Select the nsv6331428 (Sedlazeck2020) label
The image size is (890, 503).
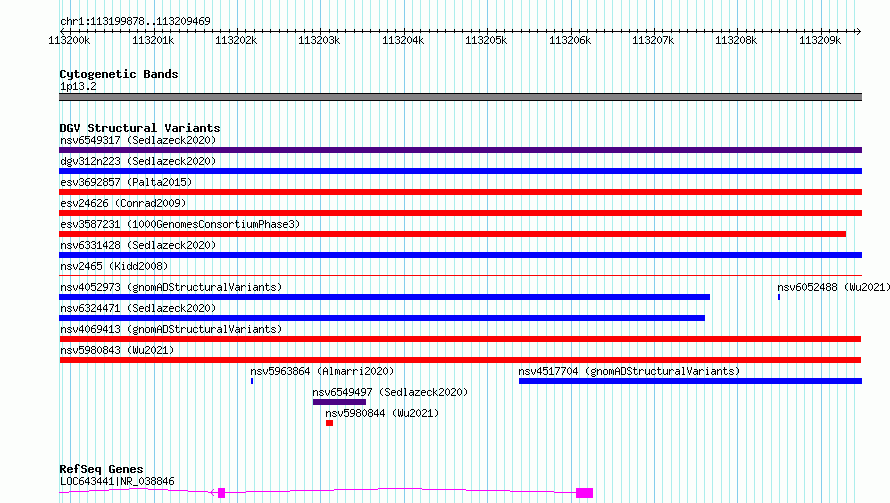[x=138, y=245]
